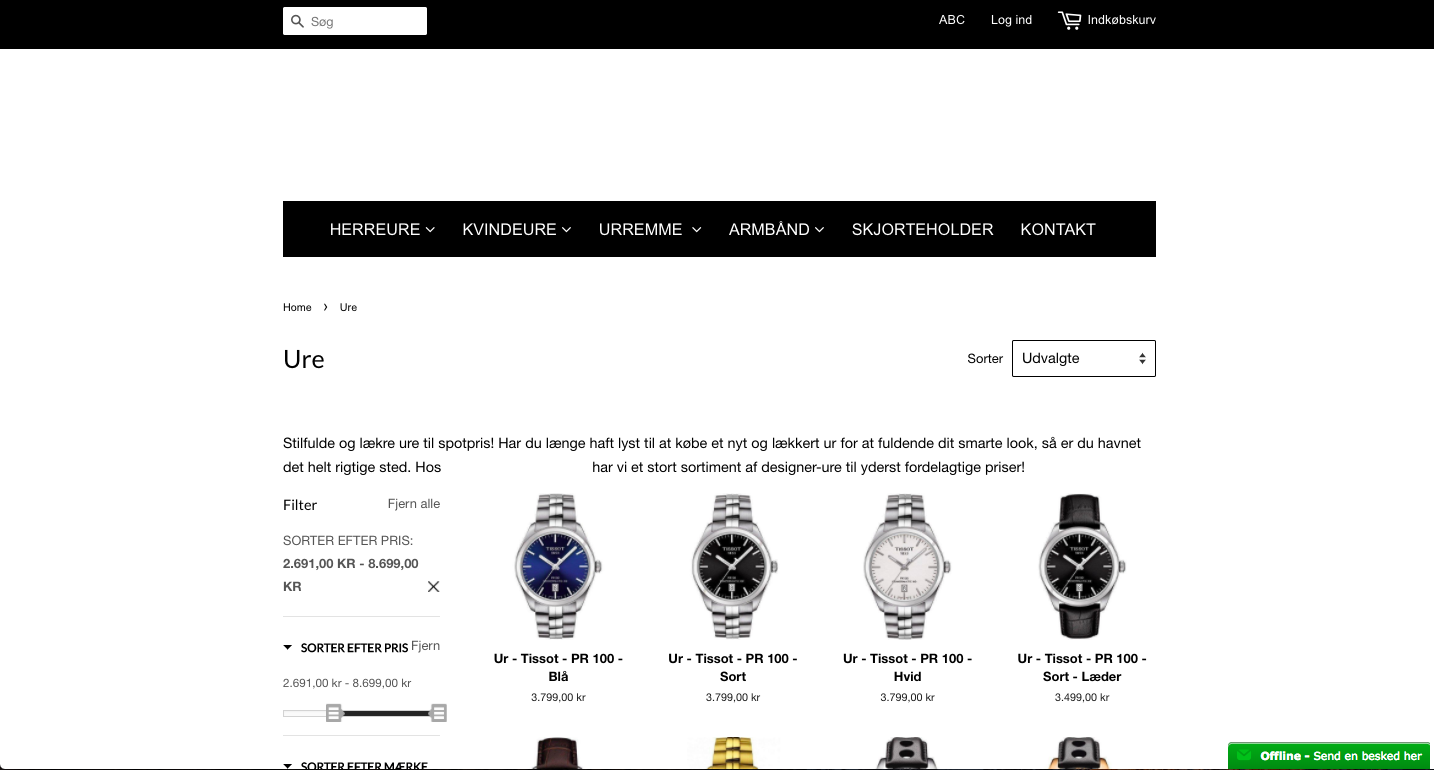Open the Herreure menu
1434x770 pixels.
click(382, 229)
